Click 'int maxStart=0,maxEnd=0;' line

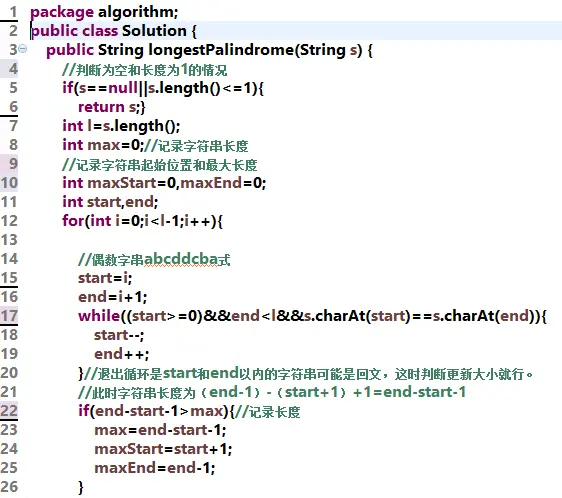click(x=164, y=183)
